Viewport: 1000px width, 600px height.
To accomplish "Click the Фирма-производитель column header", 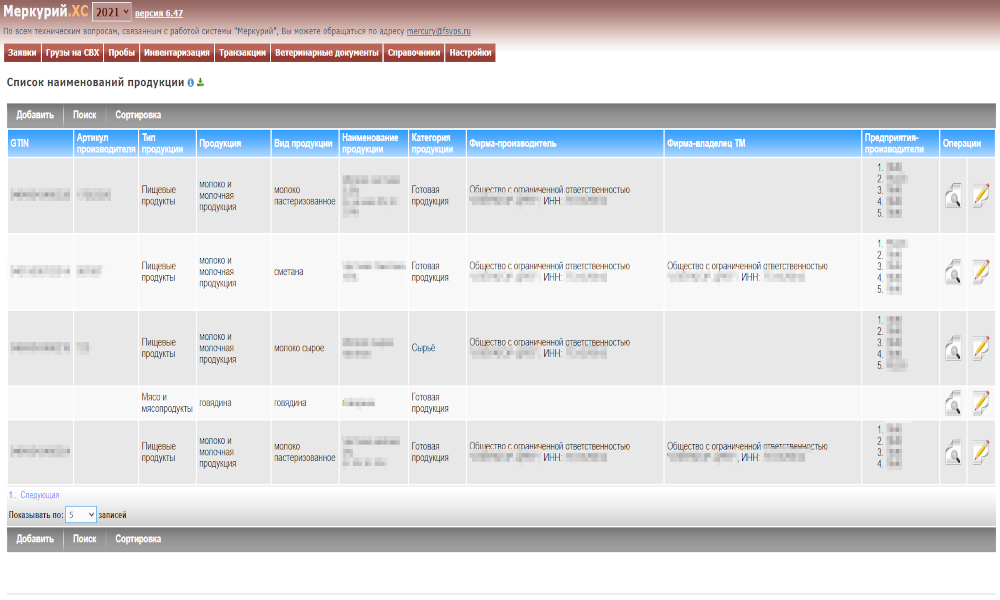I will (x=565, y=143).
